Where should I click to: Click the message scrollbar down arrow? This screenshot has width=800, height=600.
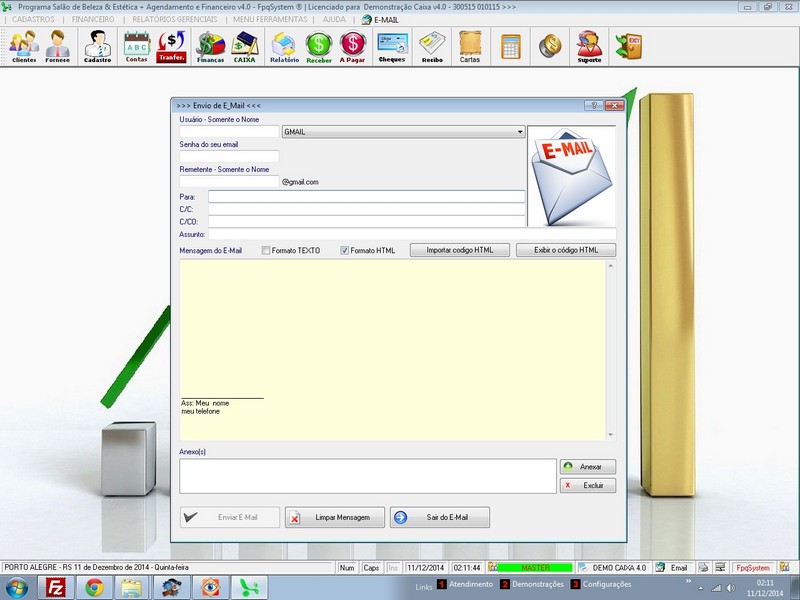(x=611, y=435)
